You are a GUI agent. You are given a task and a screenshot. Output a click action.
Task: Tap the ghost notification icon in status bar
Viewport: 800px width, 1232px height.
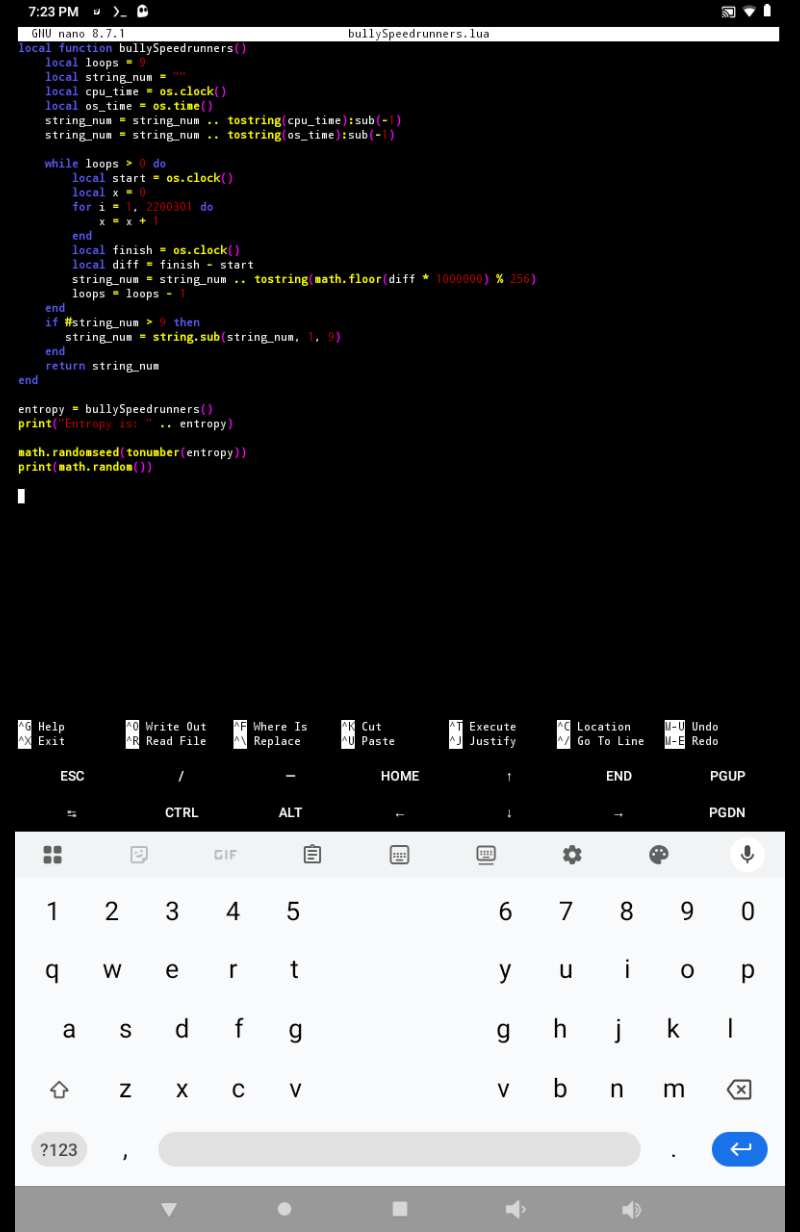tap(143, 11)
